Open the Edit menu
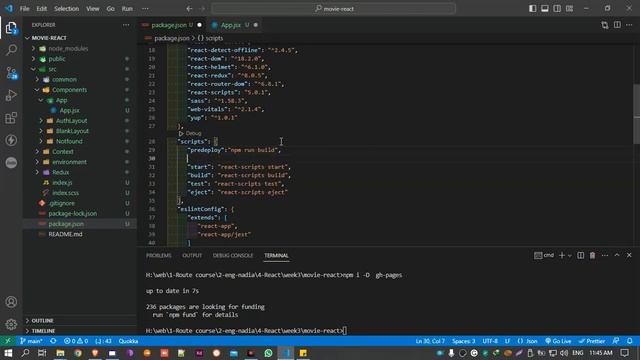The width and height of the screenshot is (640, 360). coord(42,9)
